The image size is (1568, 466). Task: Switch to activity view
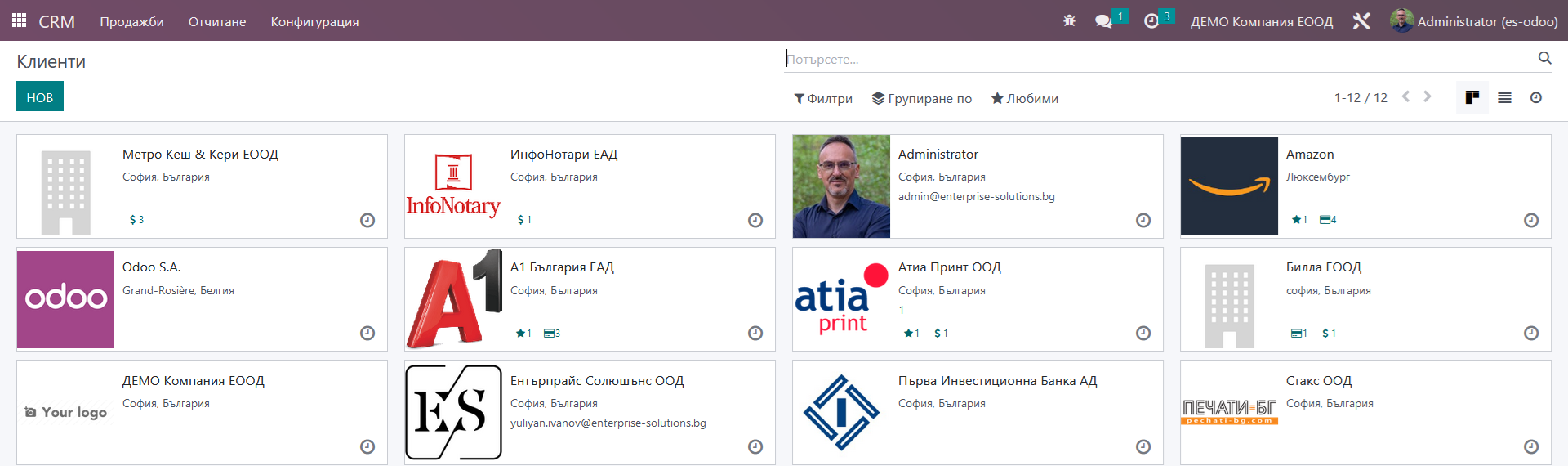point(1536,98)
